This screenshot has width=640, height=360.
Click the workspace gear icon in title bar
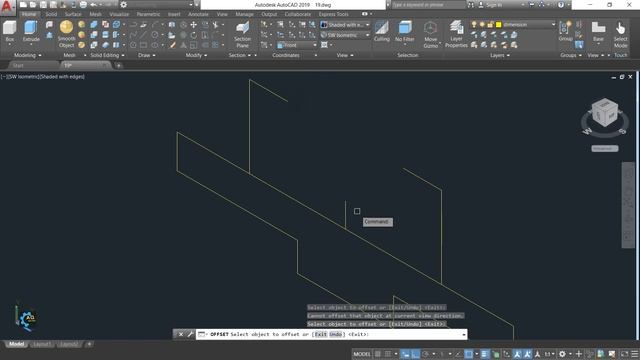pyautogui.click(x=124, y=5)
